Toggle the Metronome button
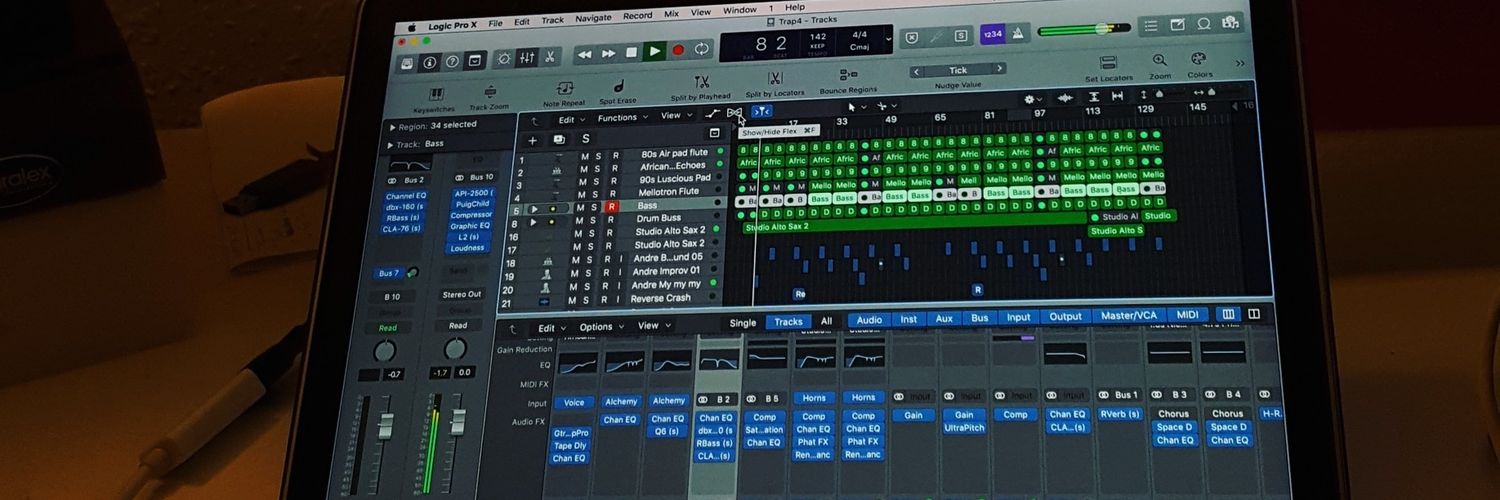 point(1017,32)
